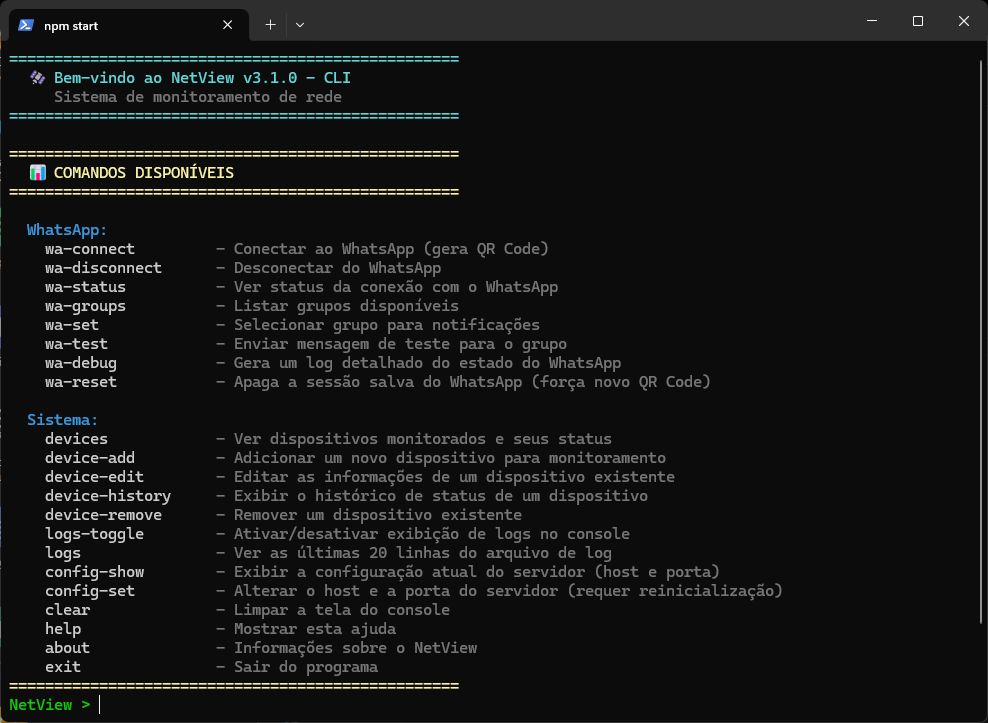Click the Sistema section heading
The image size is (988, 723).
click(63, 420)
